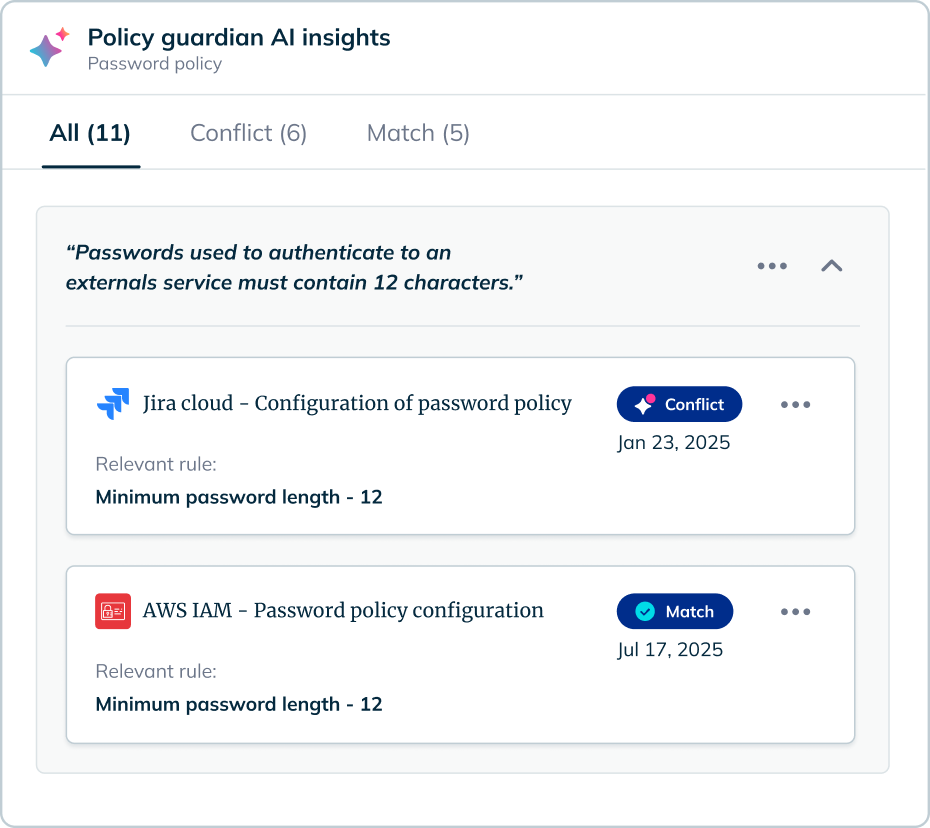This screenshot has height=828, width=930.
Task: Click the Jira cloud logo icon
Action: (113, 404)
